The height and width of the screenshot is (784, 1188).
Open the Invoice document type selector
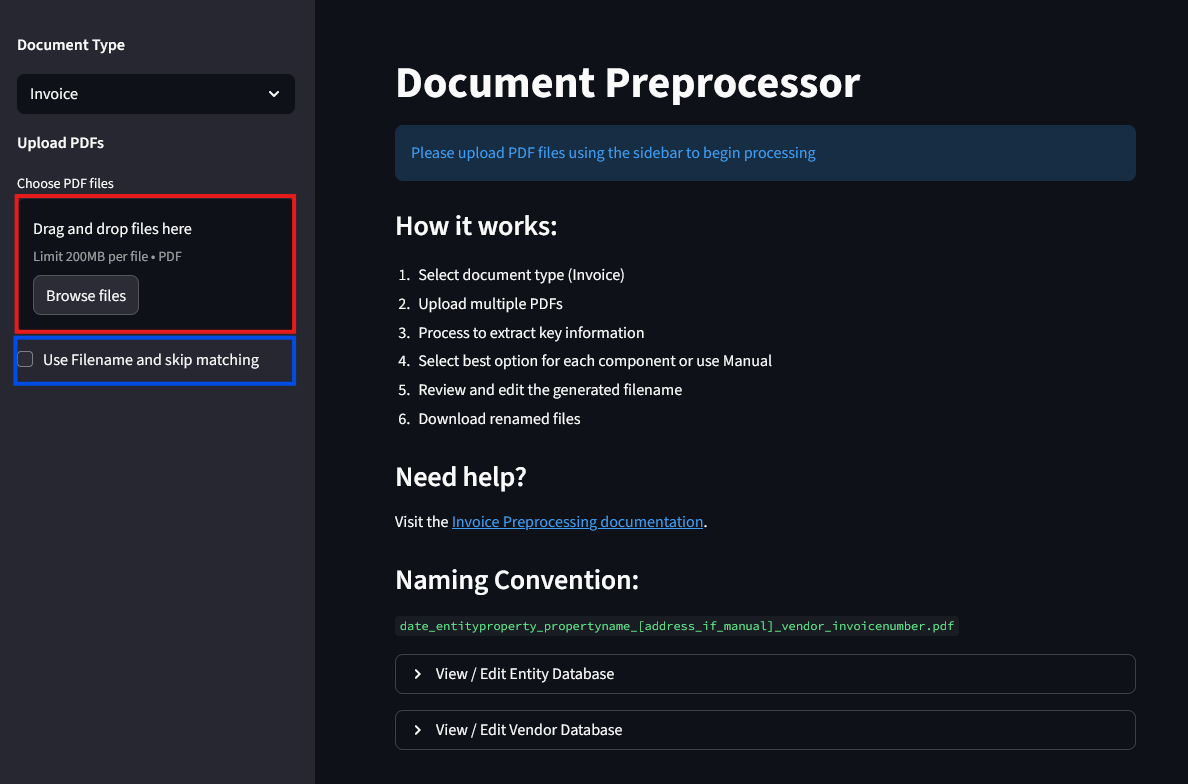(x=155, y=93)
